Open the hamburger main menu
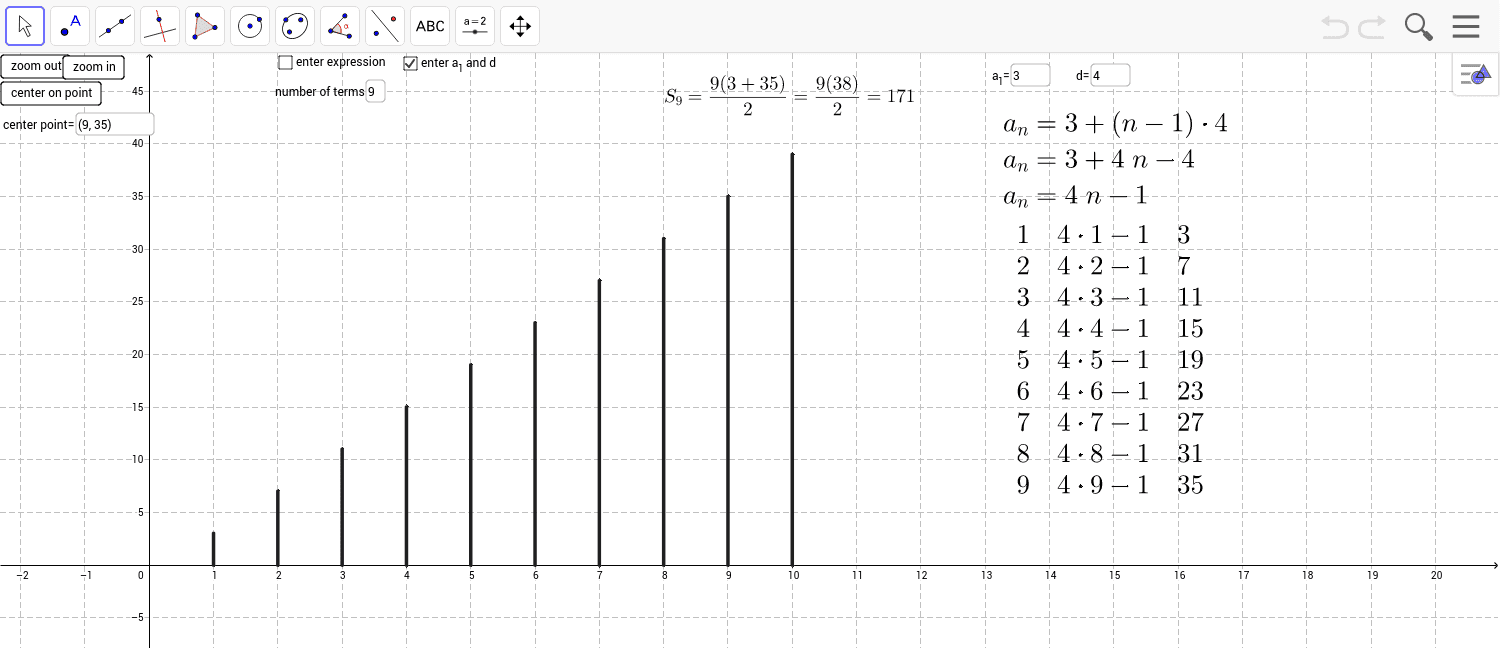The image size is (1500, 650). click(x=1466, y=26)
